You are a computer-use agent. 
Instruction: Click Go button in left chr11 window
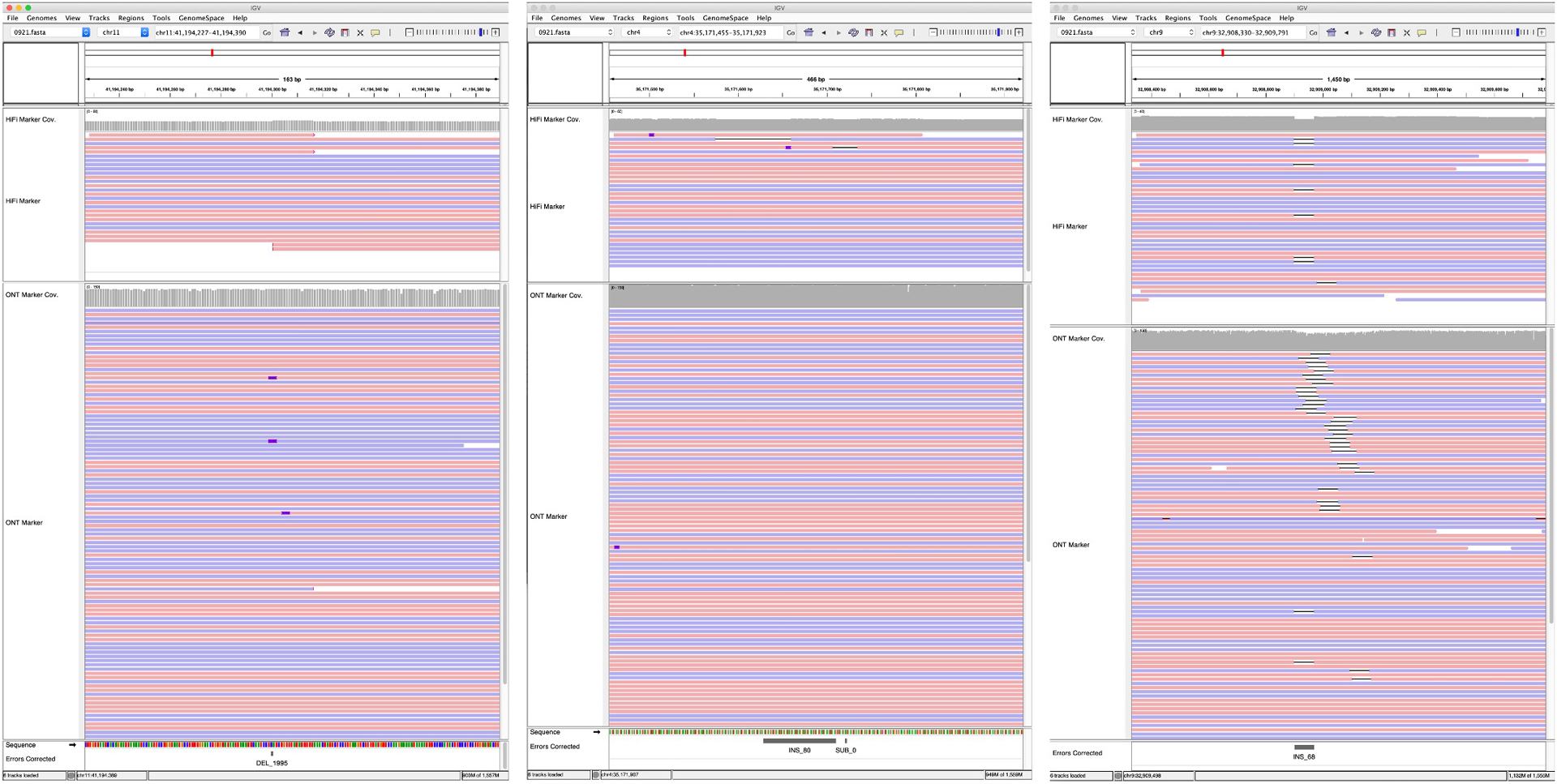[x=267, y=32]
